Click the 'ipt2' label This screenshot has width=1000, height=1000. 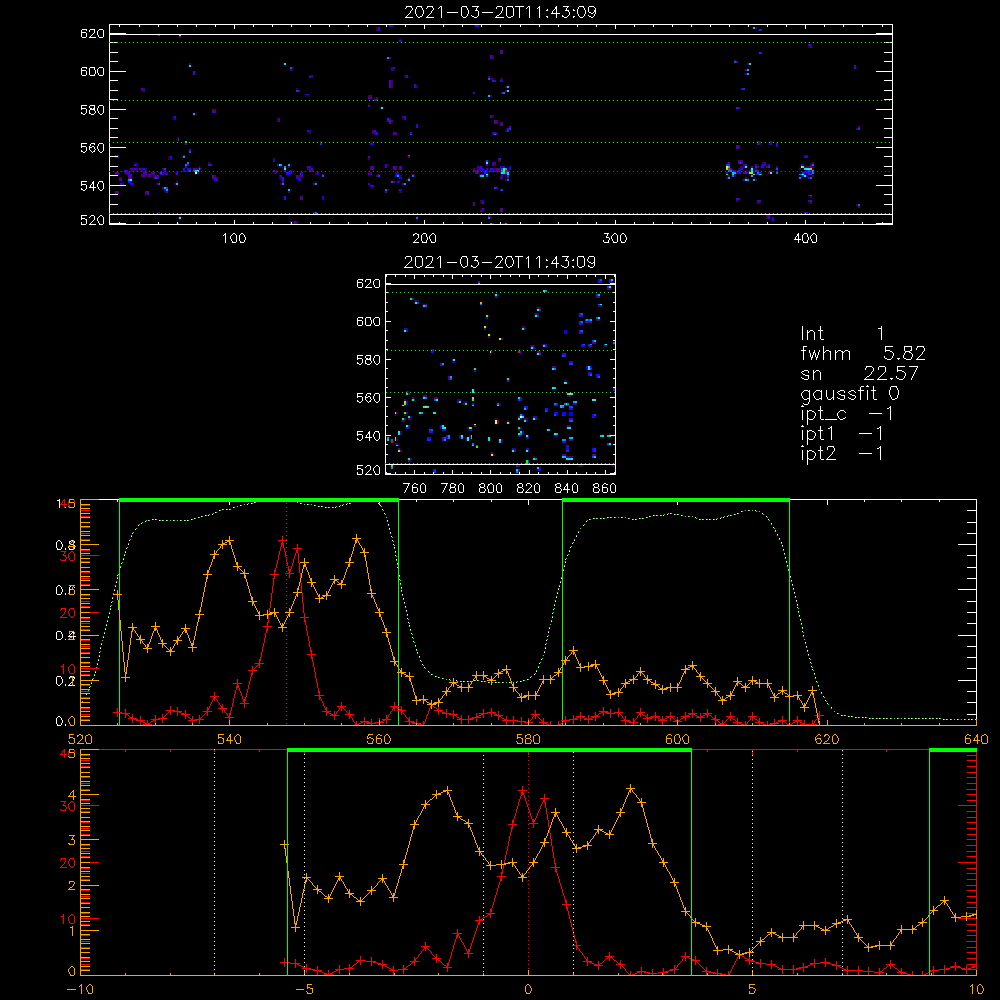pyautogui.click(x=818, y=454)
